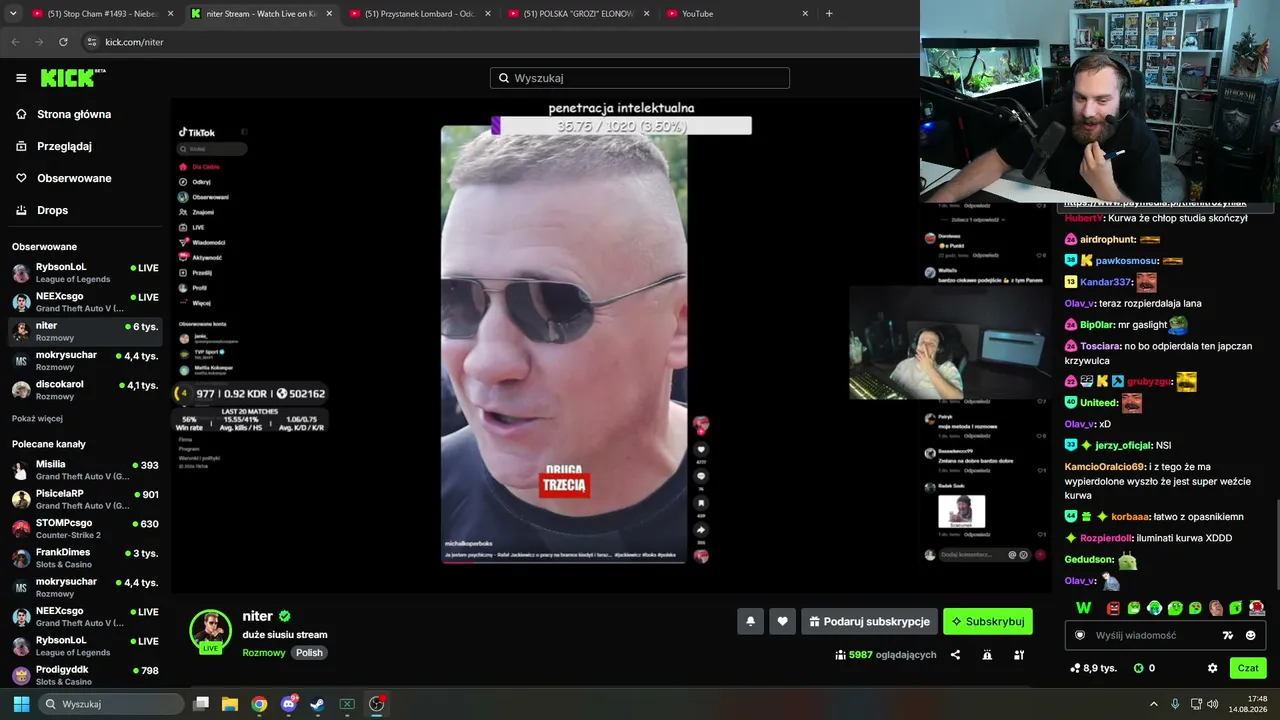The image size is (1280, 720).
Task: Insert the green W quick emote
Action: click(1083, 608)
